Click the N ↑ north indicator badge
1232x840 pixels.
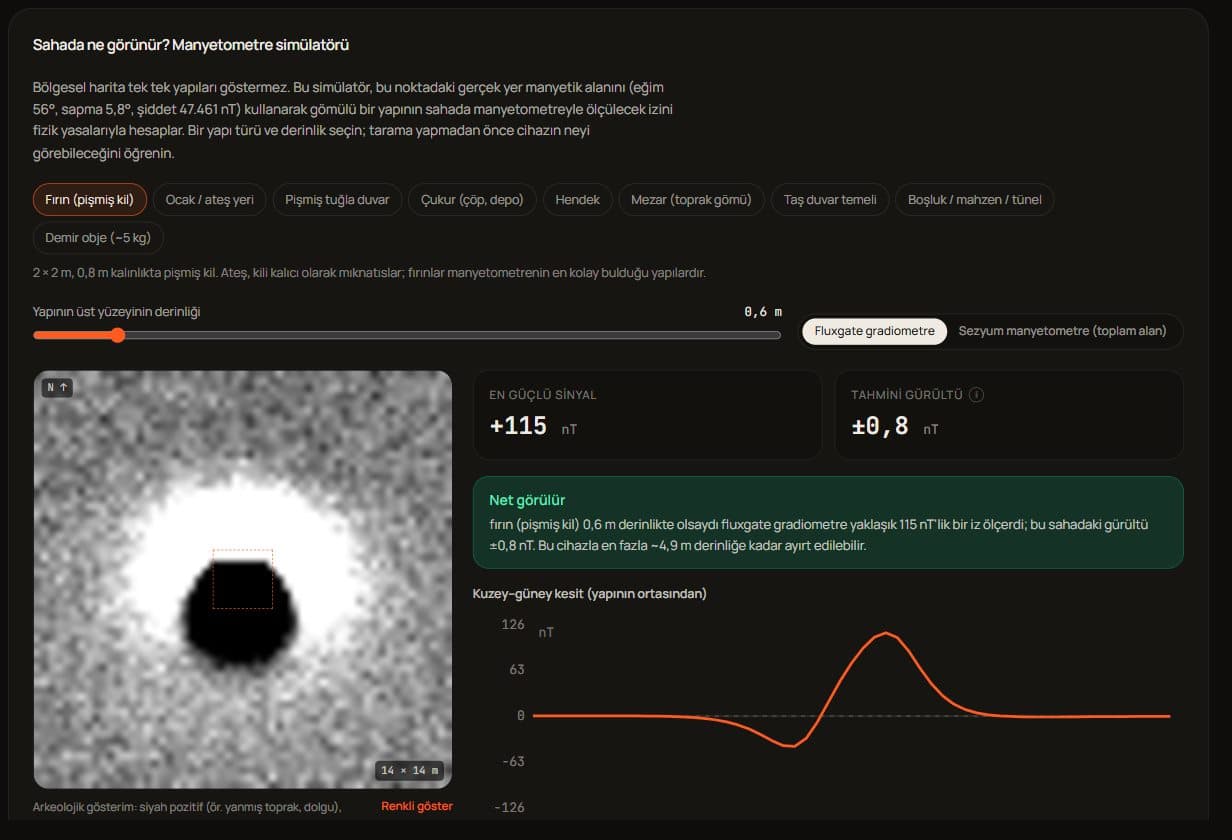(57, 387)
